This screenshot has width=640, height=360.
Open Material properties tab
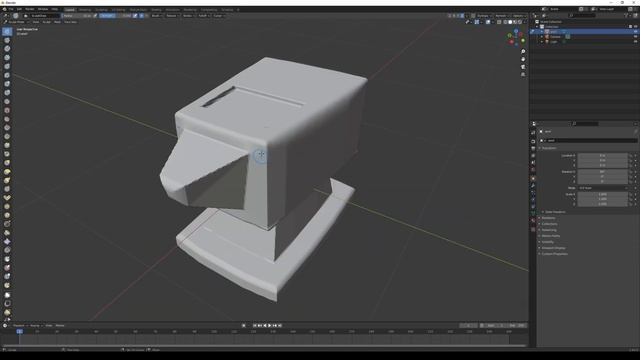pos(533,221)
